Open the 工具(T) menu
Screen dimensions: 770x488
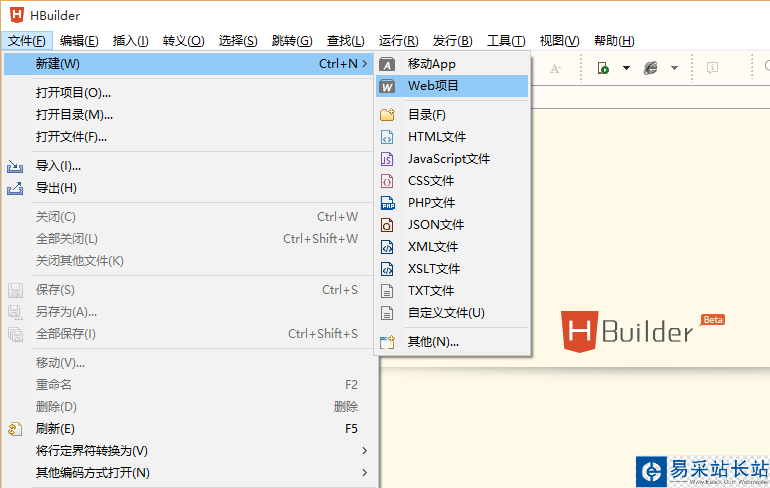(x=506, y=41)
